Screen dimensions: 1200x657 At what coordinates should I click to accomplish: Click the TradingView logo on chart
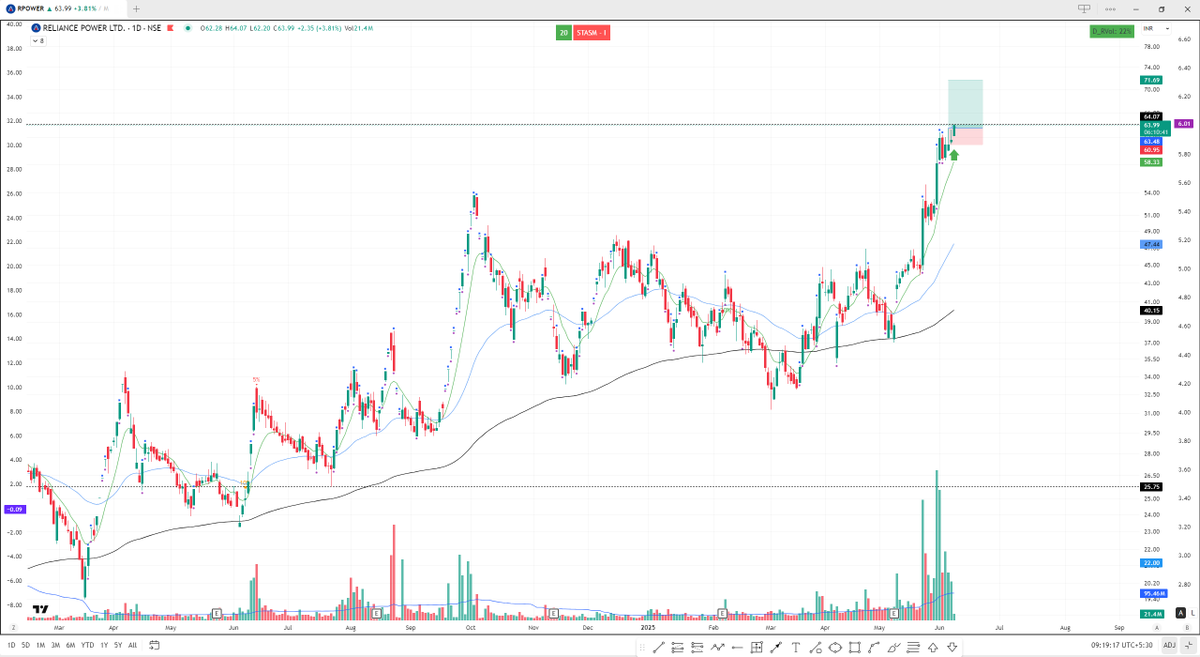[41, 609]
